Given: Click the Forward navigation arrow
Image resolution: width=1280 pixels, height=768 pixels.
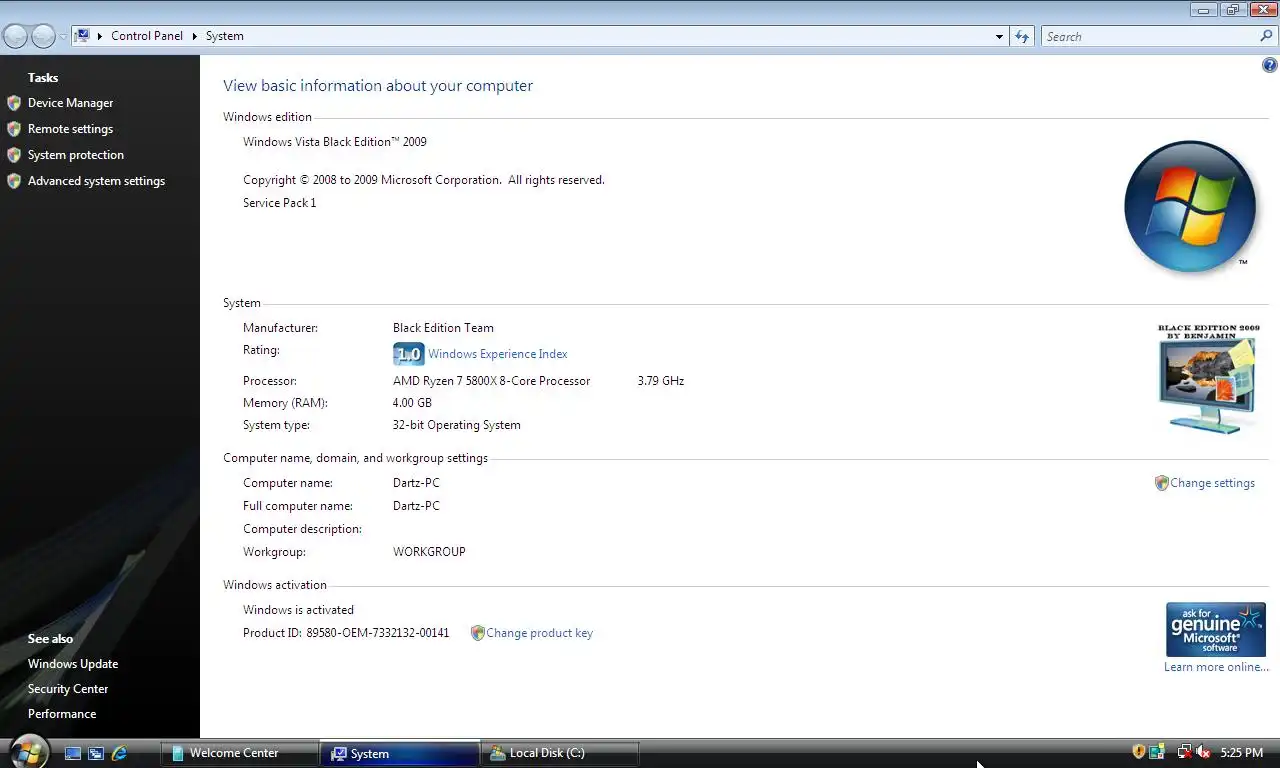Looking at the screenshot, I should 43,36.
